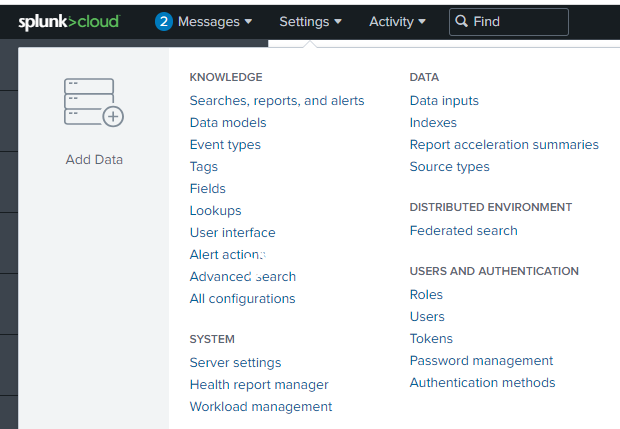This screenshot has width=620, height=429.
Task: Open the Tags settings page
Action: [204, 167]
